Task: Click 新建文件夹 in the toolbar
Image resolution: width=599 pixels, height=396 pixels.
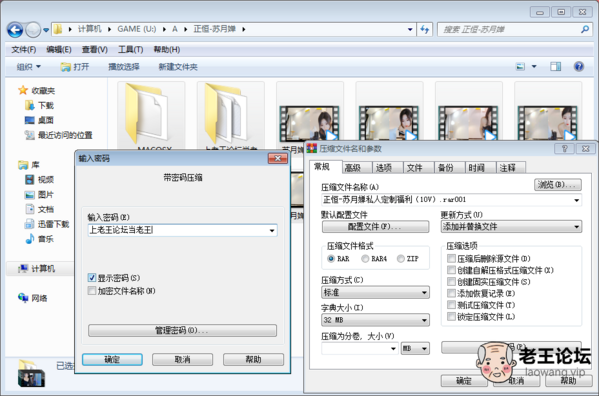Action: (178, 67)
